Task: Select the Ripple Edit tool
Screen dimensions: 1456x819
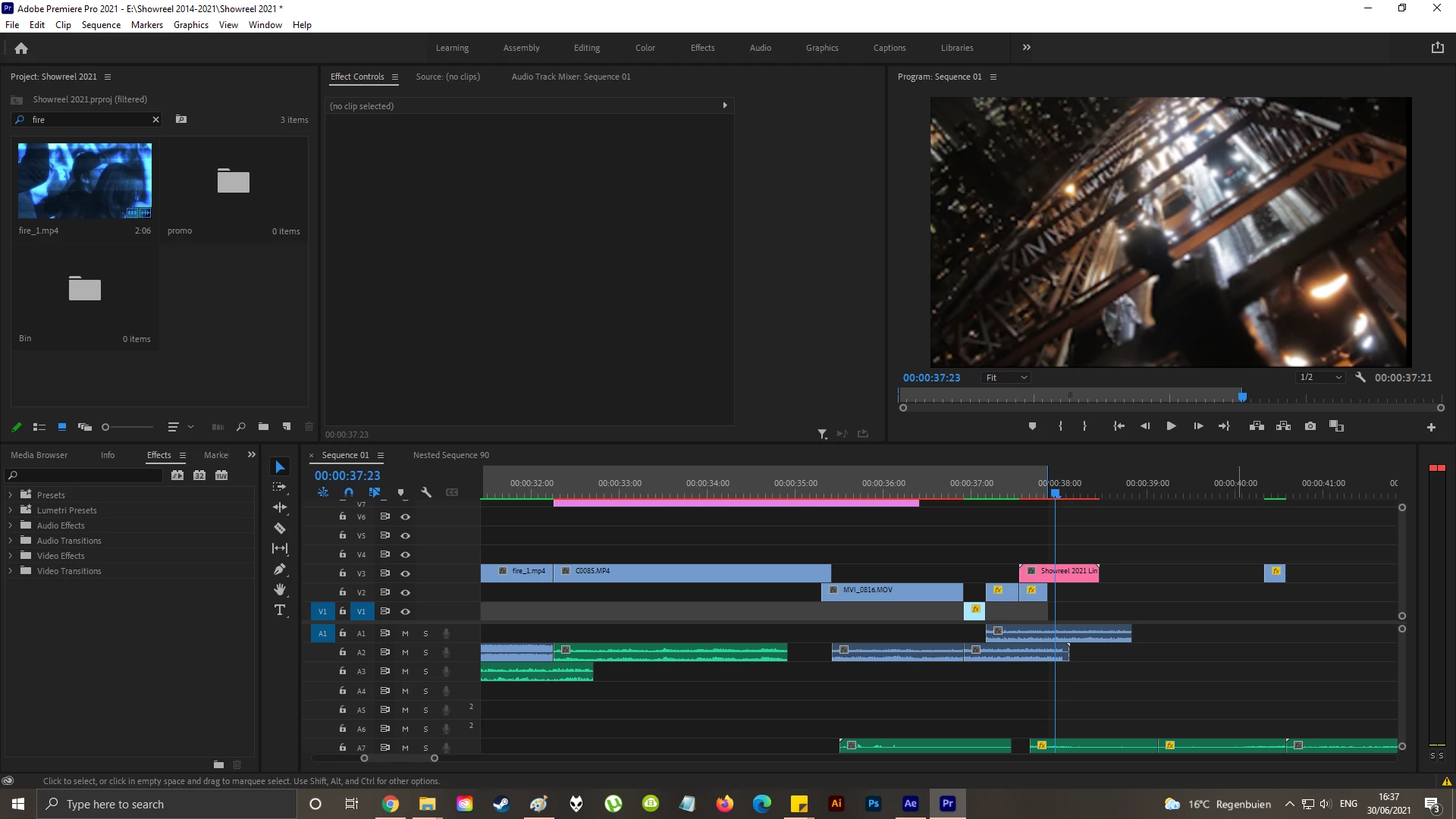Action: point(280,507)
